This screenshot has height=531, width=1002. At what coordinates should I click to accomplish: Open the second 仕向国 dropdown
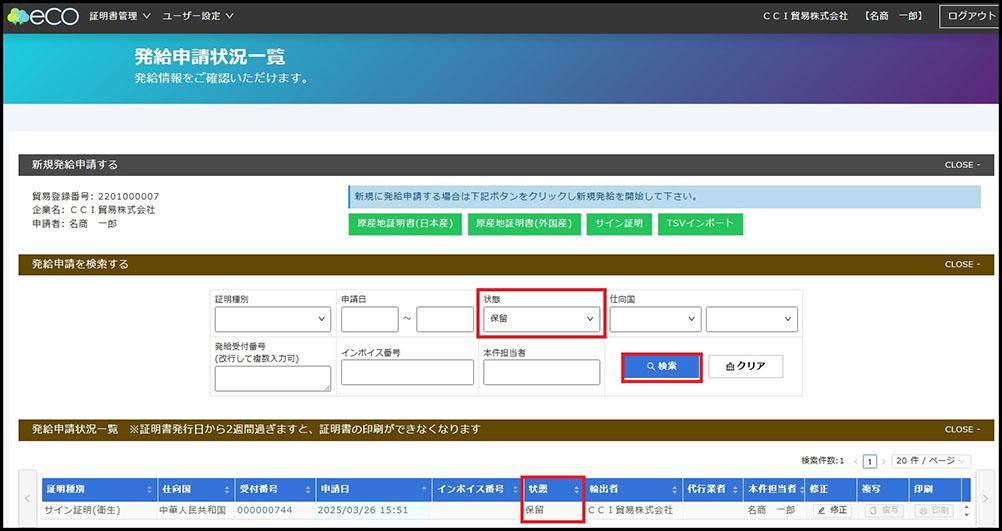pos(752,319)
